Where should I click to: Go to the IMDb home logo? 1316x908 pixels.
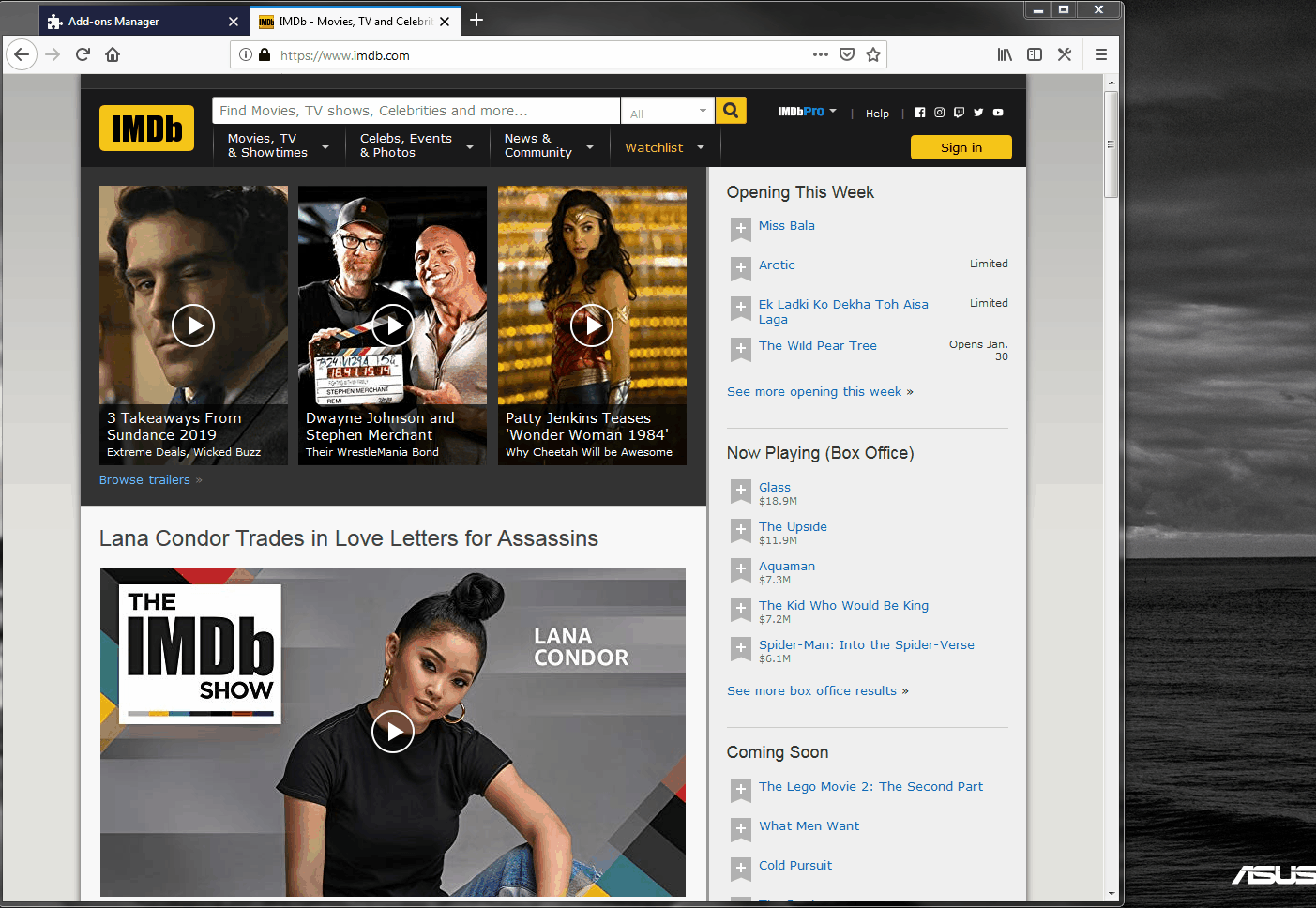click(x=146, y=128)
